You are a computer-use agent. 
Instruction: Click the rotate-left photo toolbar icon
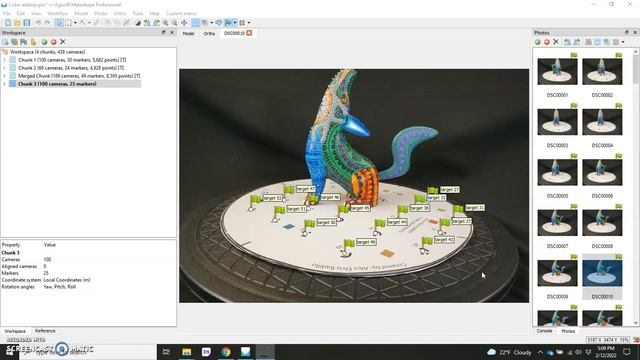click(x=147, y=23)
